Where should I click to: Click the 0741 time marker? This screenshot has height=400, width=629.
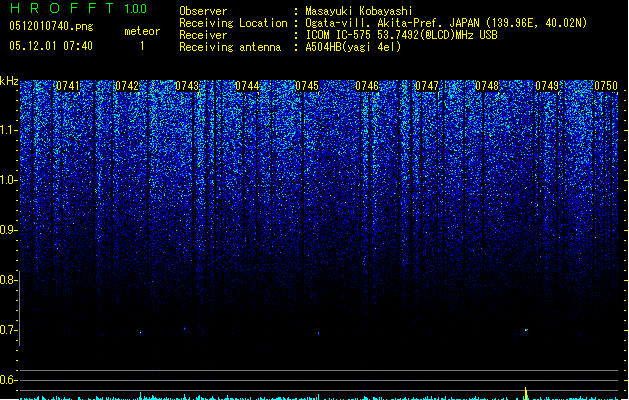(x=68, y=86)
